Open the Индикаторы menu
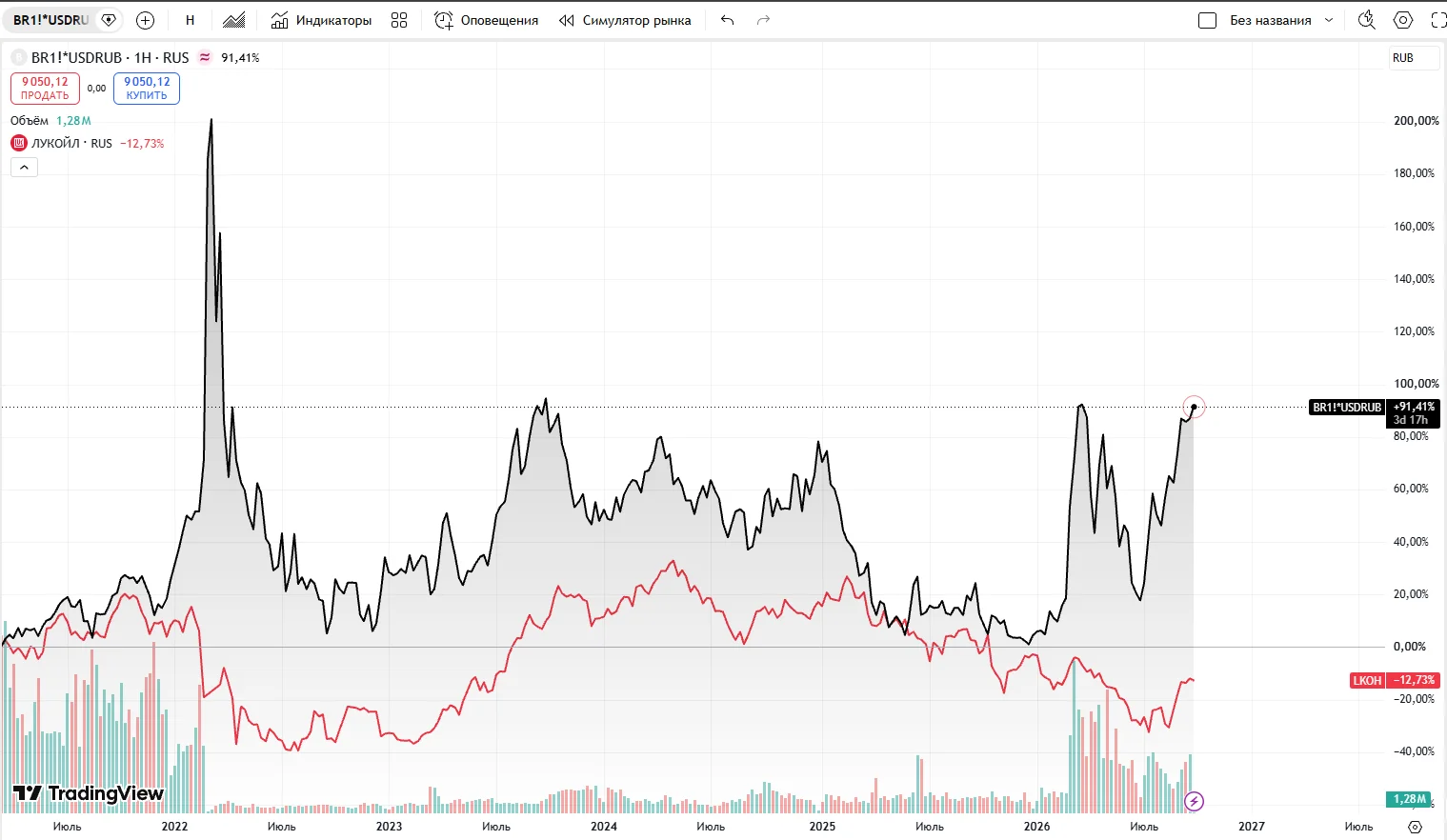This screenshot has height=840, width=1447. click(x=321, y=20)
